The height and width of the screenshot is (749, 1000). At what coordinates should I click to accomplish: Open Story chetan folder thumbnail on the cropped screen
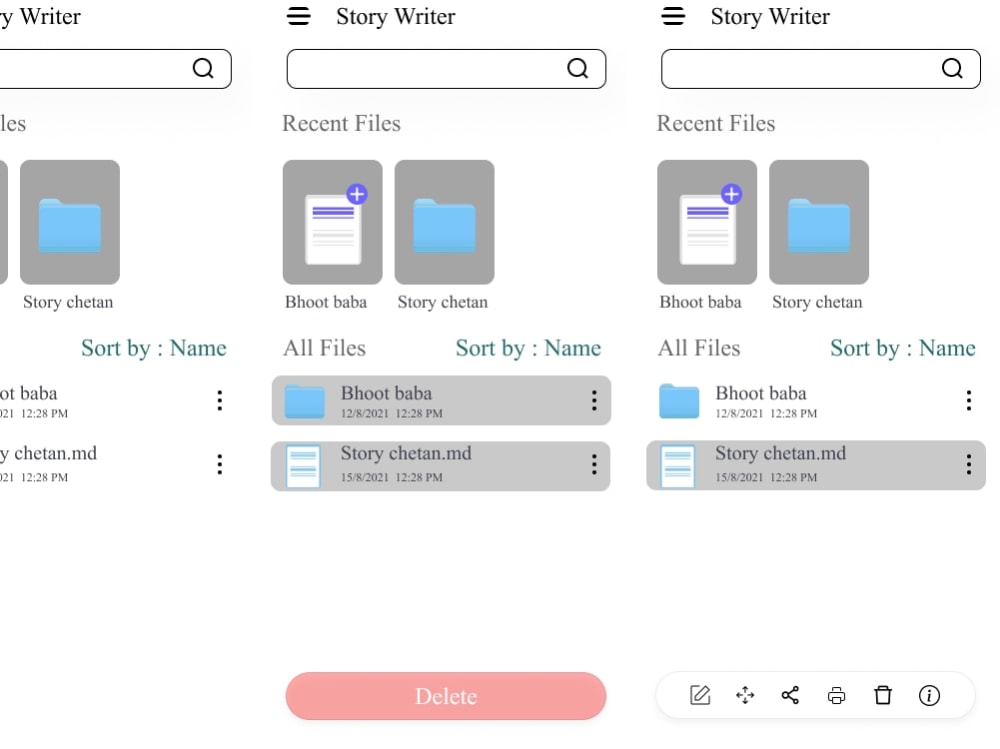pos(70,222)
